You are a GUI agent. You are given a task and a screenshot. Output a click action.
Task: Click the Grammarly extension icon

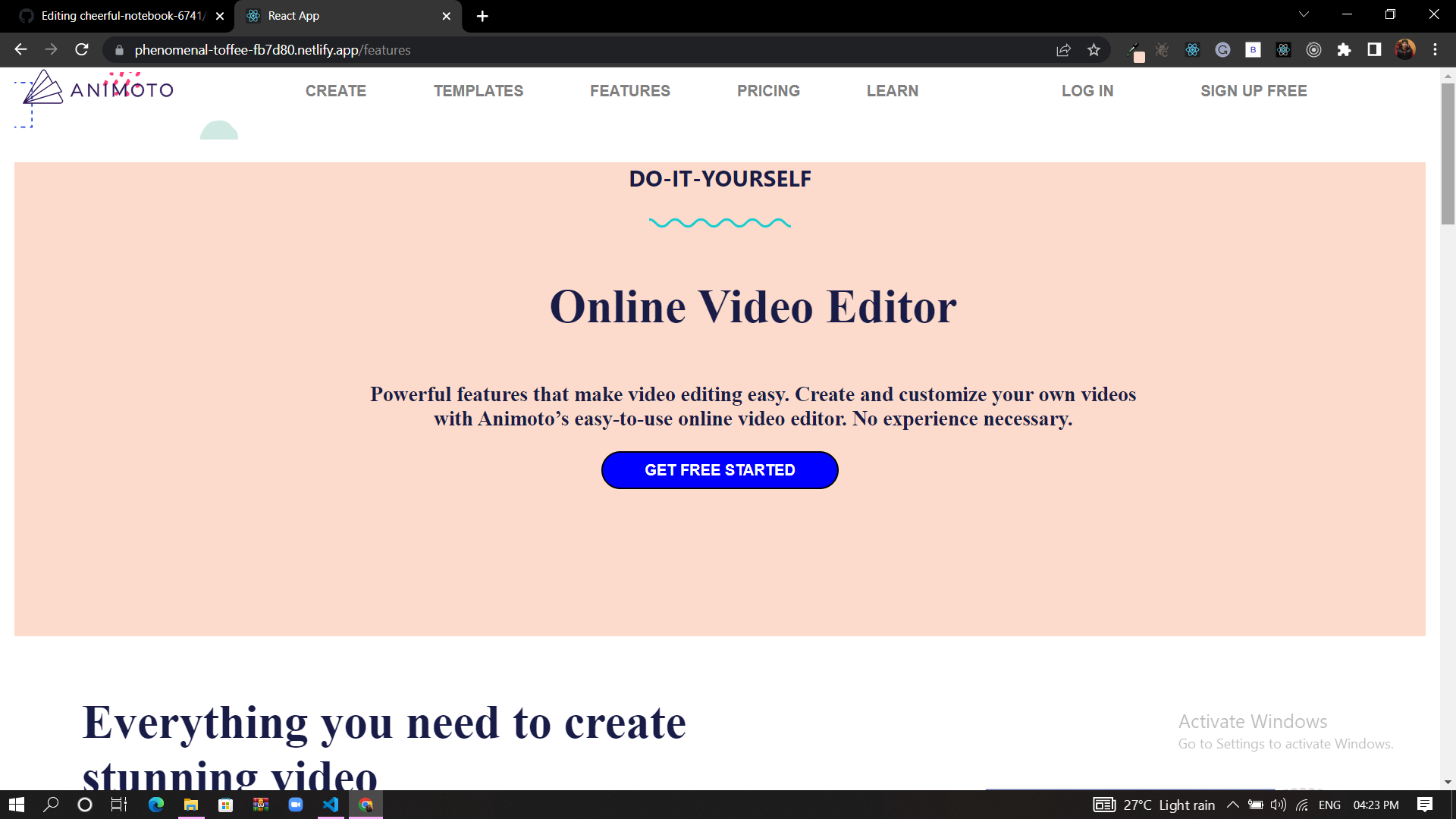click(x=1222, y=50)
